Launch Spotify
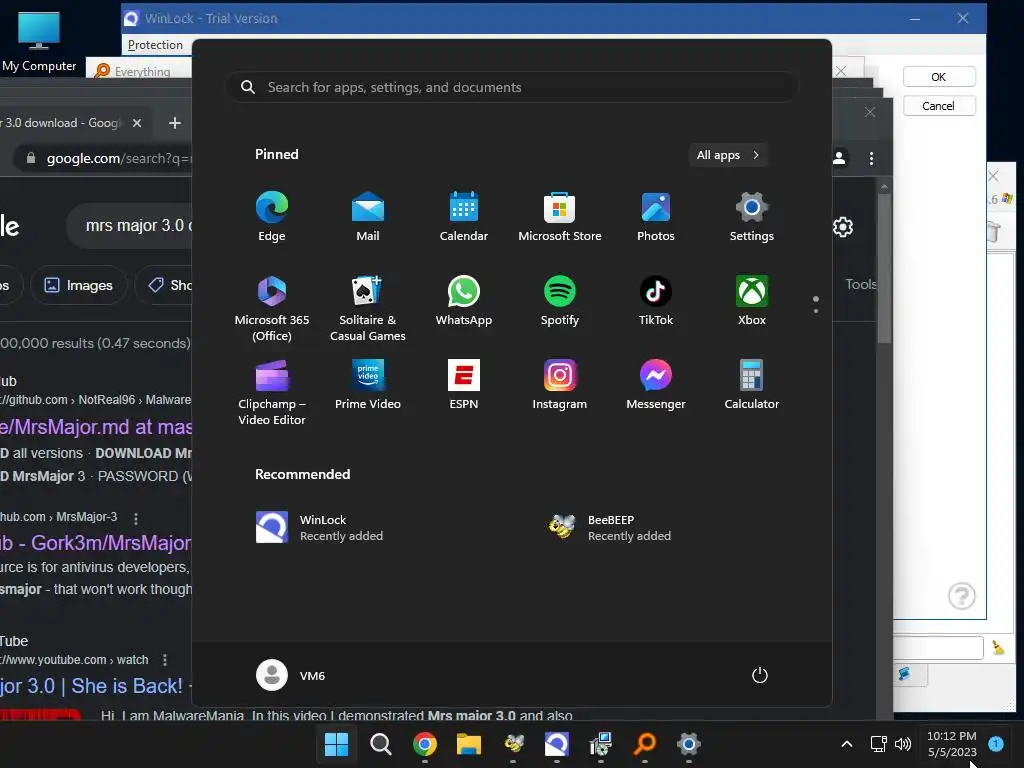Image resolution: width=1024 pixels, height=768 pixels. (560, 301)
